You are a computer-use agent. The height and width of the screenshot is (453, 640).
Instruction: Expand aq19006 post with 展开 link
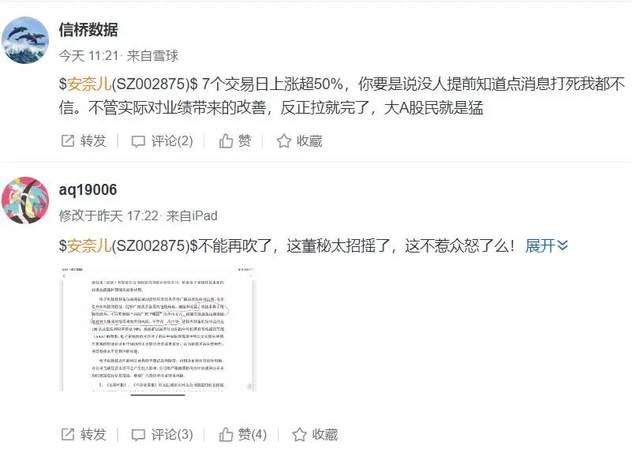click(x=546, y=246)
